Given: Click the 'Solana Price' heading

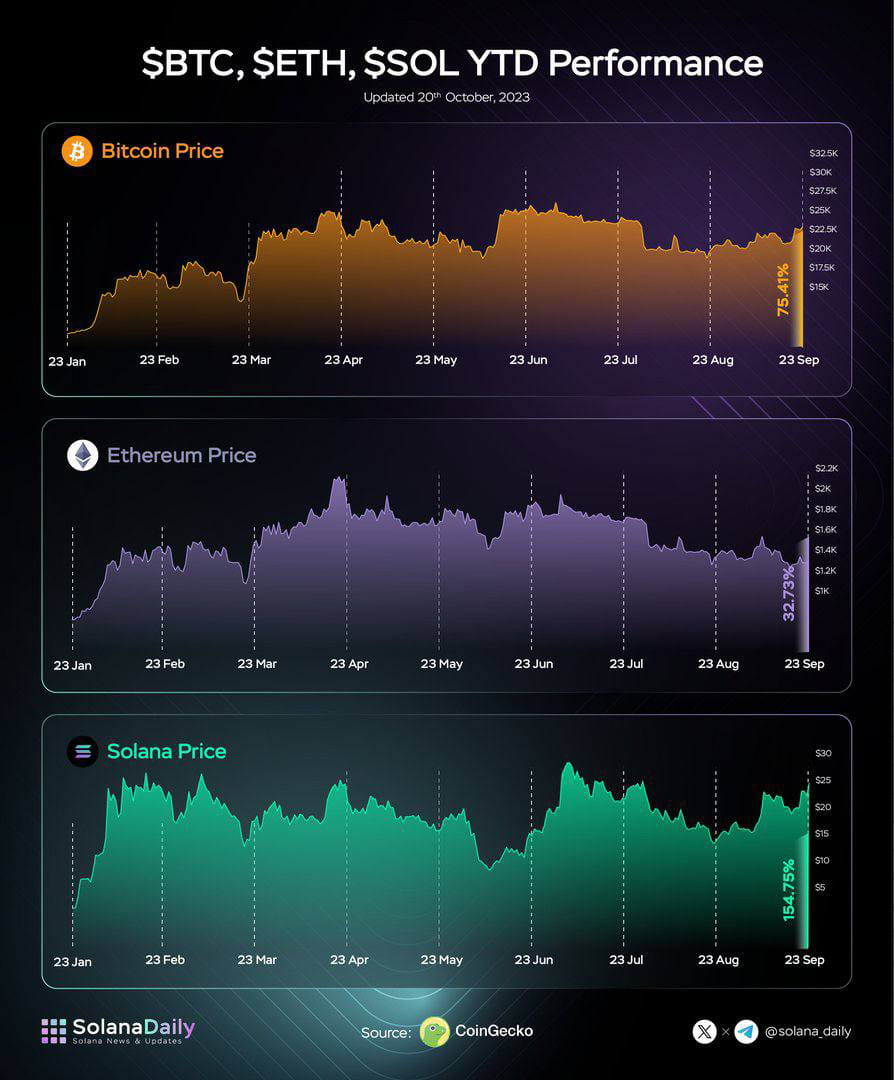Looking at the screenshot, I should tap(167, 751).
